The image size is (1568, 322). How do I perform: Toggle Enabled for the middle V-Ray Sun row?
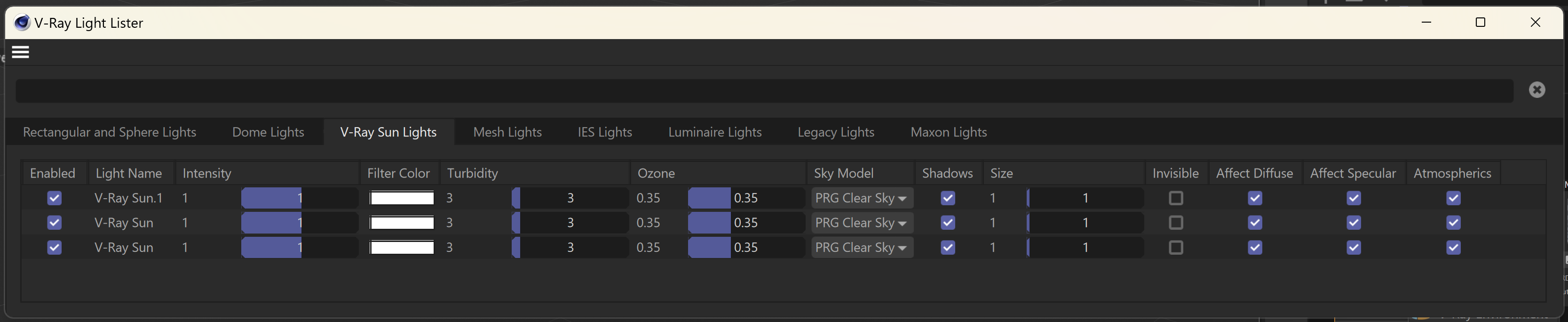pos(54,223)
